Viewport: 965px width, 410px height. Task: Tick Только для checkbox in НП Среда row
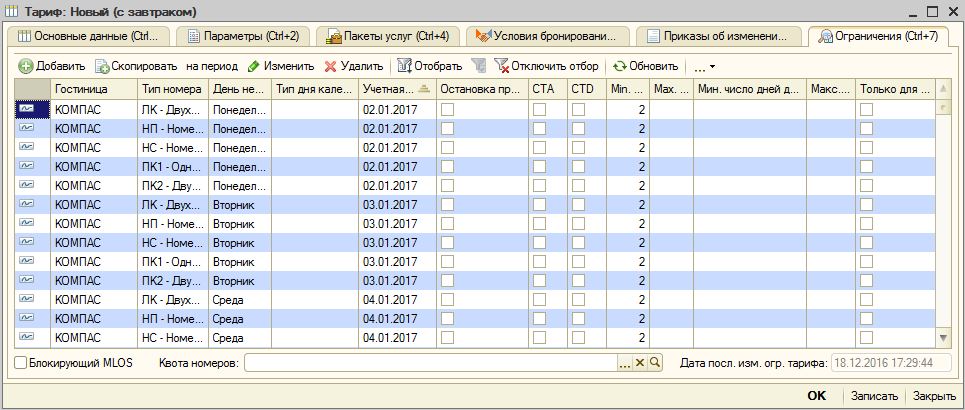click(867, 319)
